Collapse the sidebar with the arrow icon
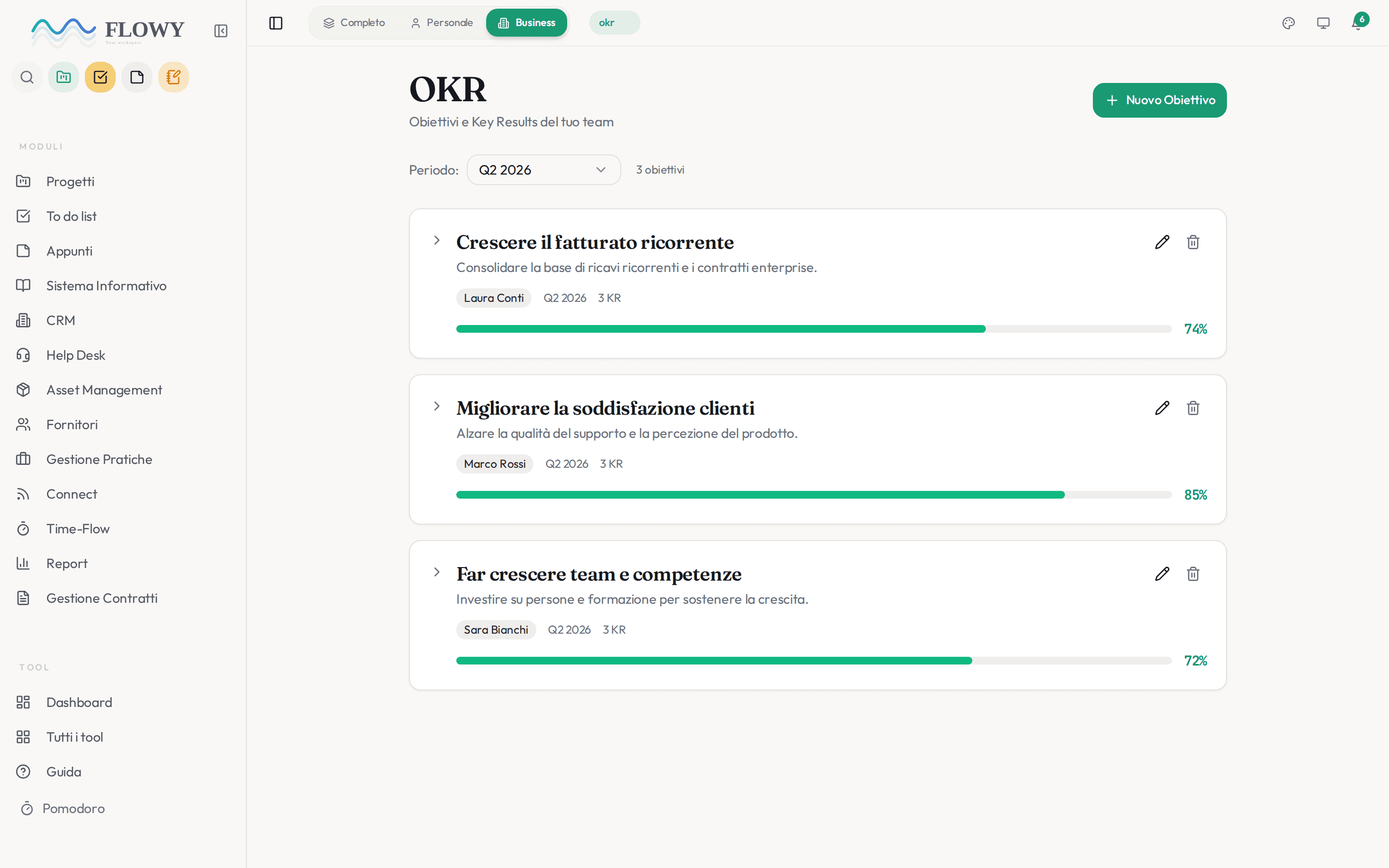Viewport: 1389px width, 868px height. click(x=220, y=31)
